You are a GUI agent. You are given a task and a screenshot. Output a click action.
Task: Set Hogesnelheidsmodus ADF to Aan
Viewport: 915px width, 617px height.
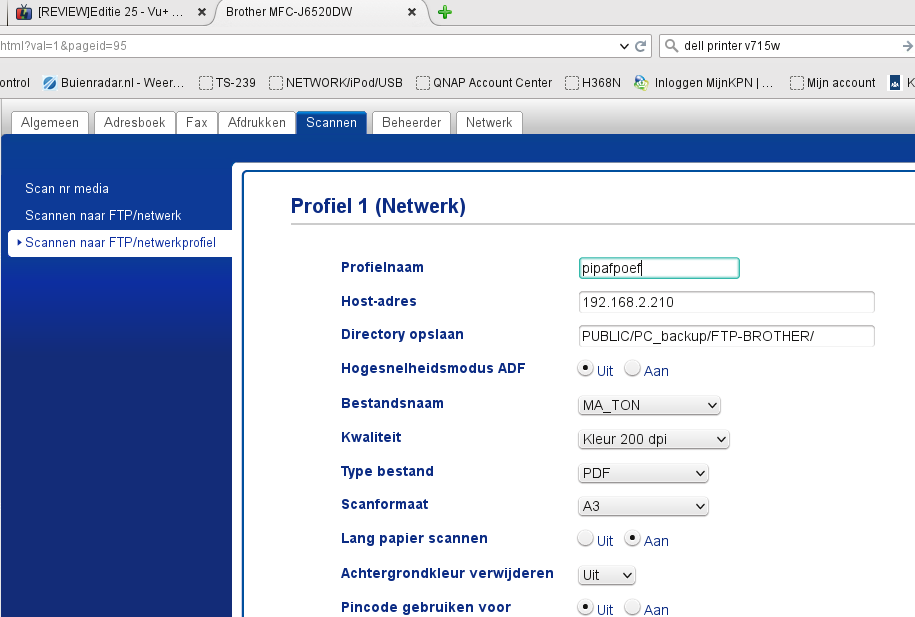coord(632,369)
